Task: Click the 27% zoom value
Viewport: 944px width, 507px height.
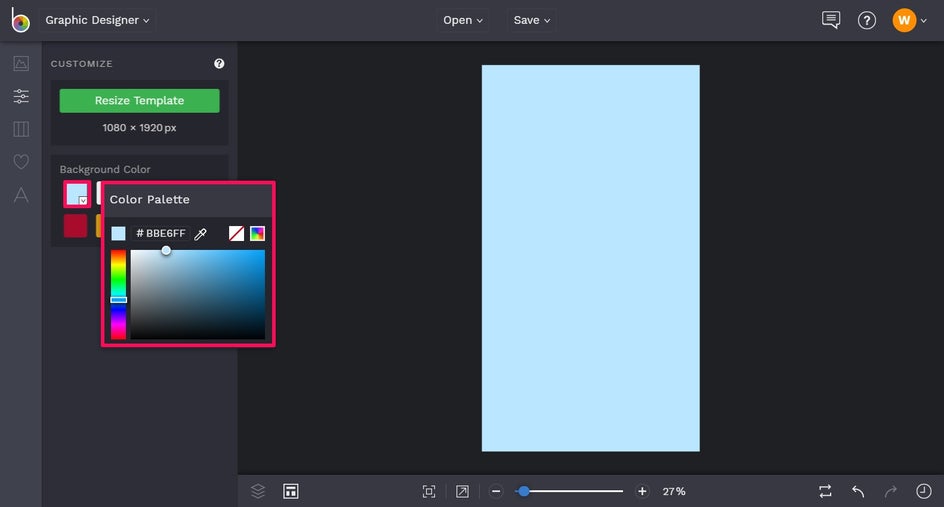Action: click(674, 491)
